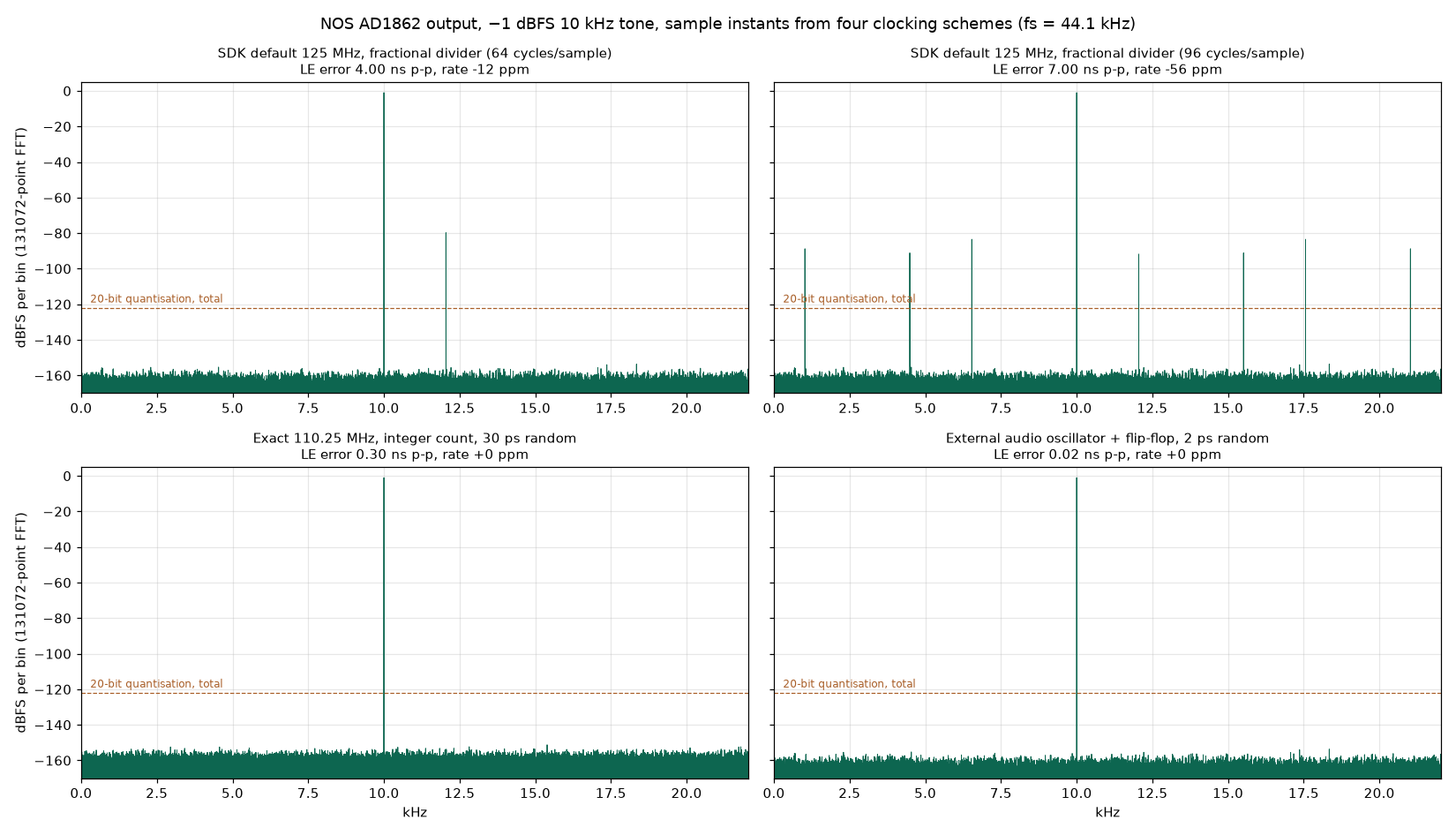Click the title 'External audio oscillator + flip-flop, 2 ps random'
Viewport: 1456px width, 835px height.
tap(1107, 439)
